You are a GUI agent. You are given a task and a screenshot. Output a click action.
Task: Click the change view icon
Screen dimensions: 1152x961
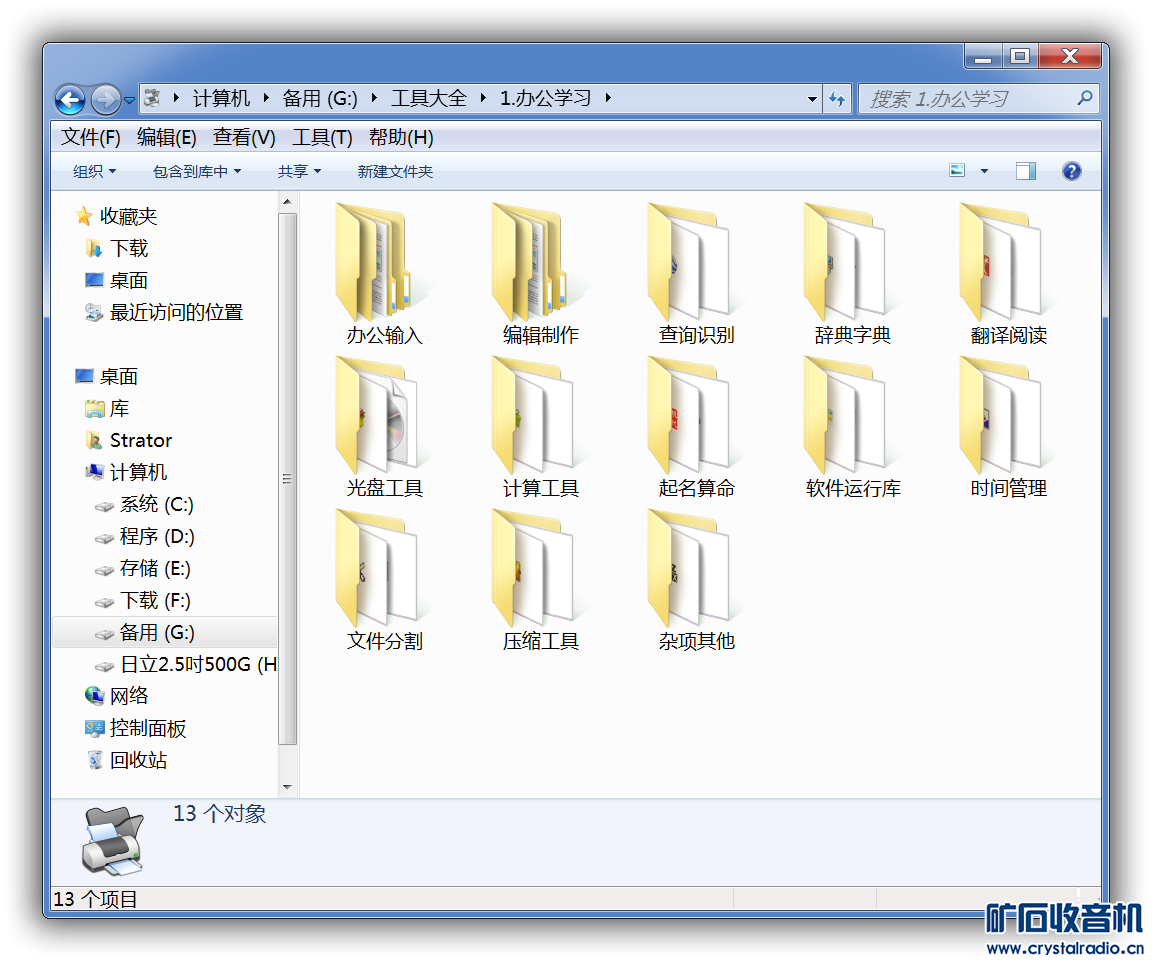[x=957, y=170]
